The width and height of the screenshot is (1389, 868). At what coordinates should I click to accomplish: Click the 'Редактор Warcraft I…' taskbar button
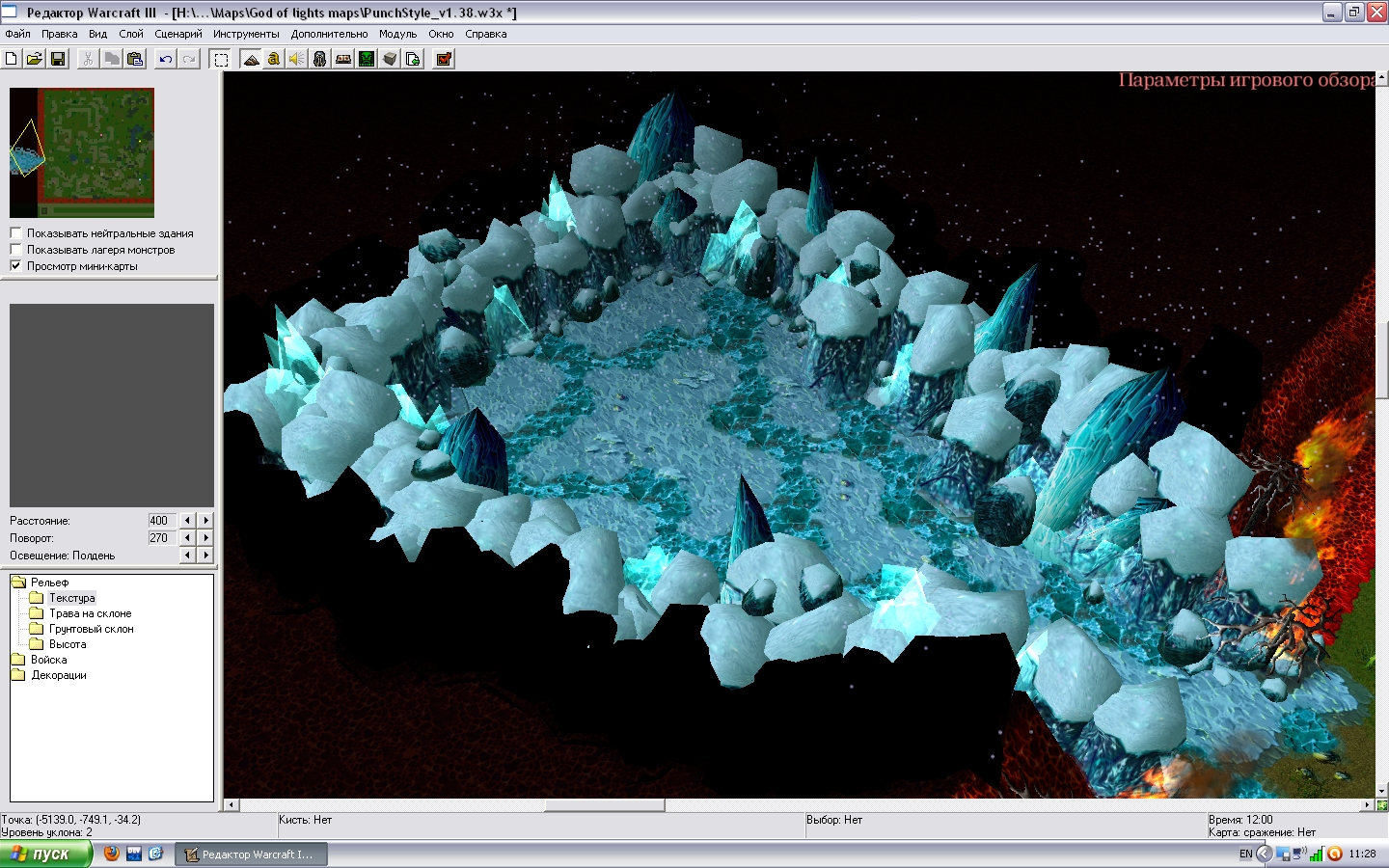(252, 854)
